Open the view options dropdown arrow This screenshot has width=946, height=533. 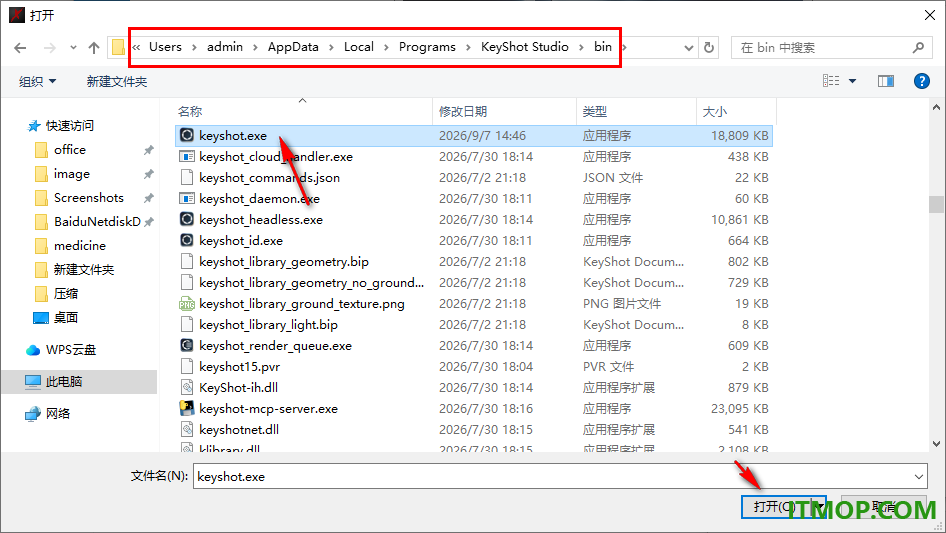click(852, 81)
